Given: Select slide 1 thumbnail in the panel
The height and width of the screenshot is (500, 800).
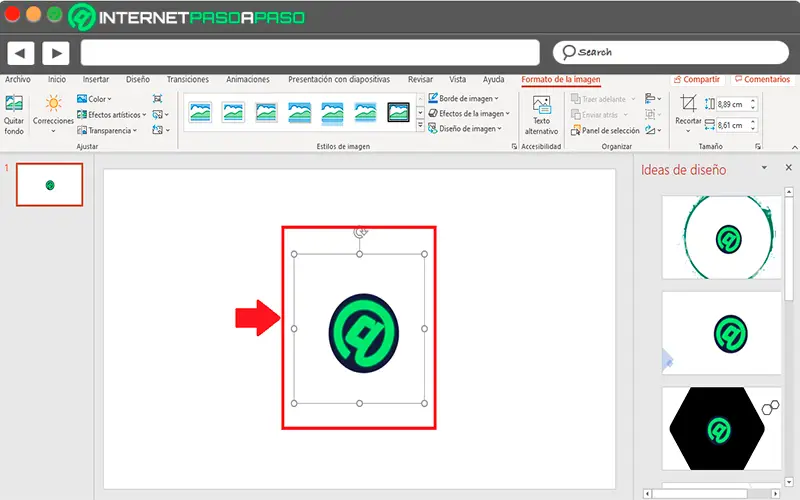Looking at the screenshot, I should (49, 184).
